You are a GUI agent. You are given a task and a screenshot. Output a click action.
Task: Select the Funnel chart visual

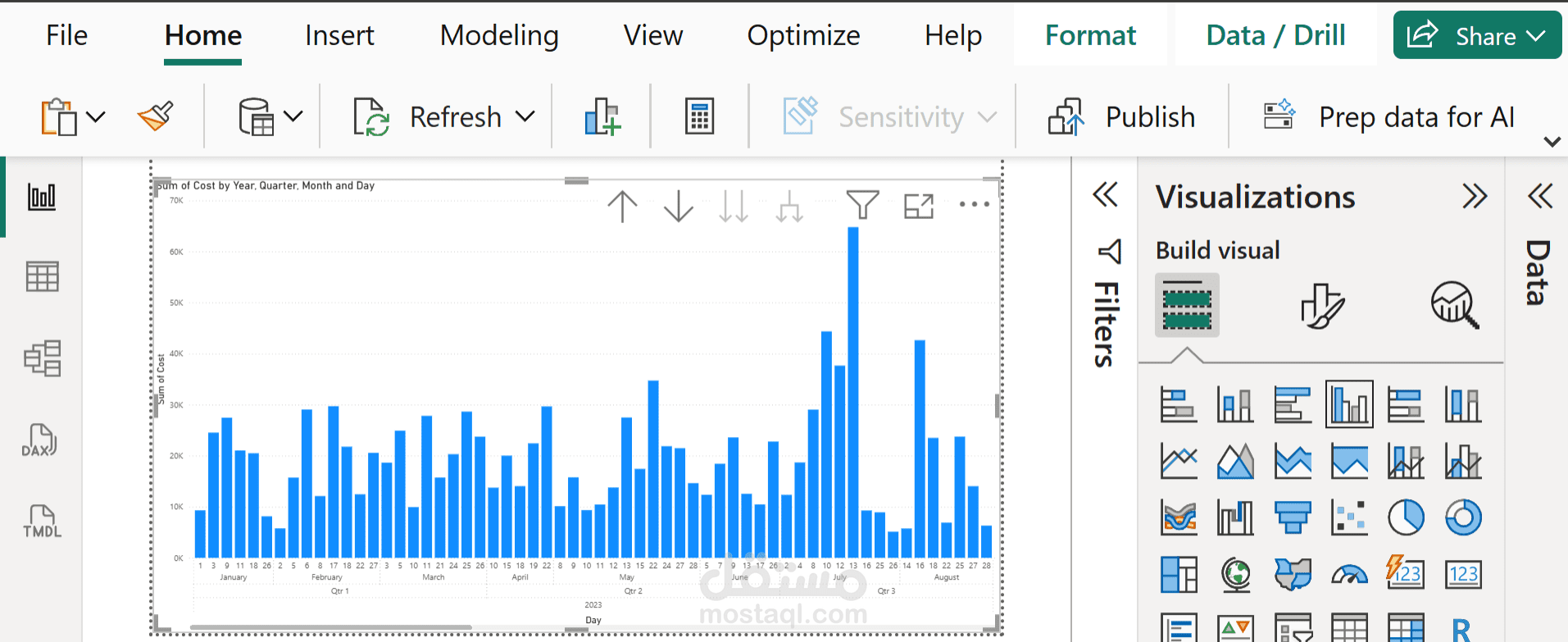click(x=1293, y=517)
